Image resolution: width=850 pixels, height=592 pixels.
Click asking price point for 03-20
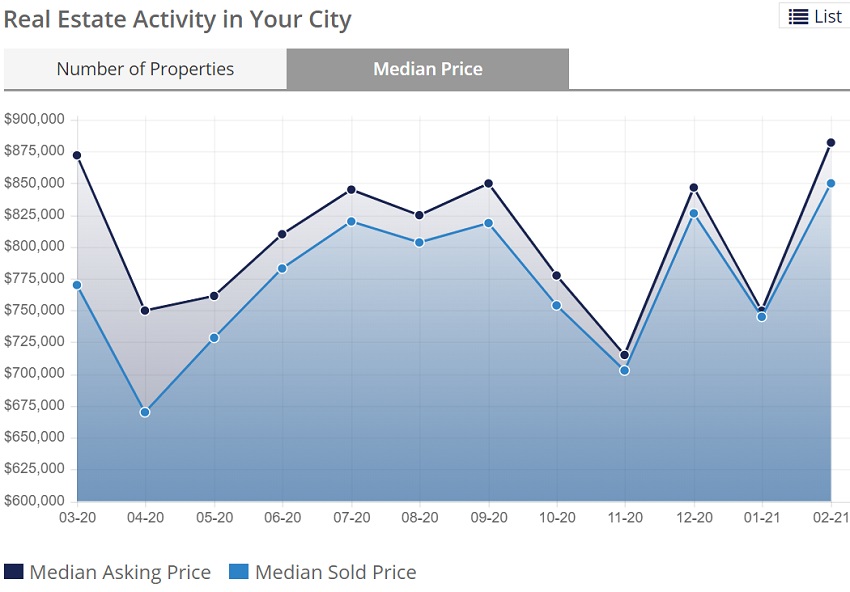[77, 155]
